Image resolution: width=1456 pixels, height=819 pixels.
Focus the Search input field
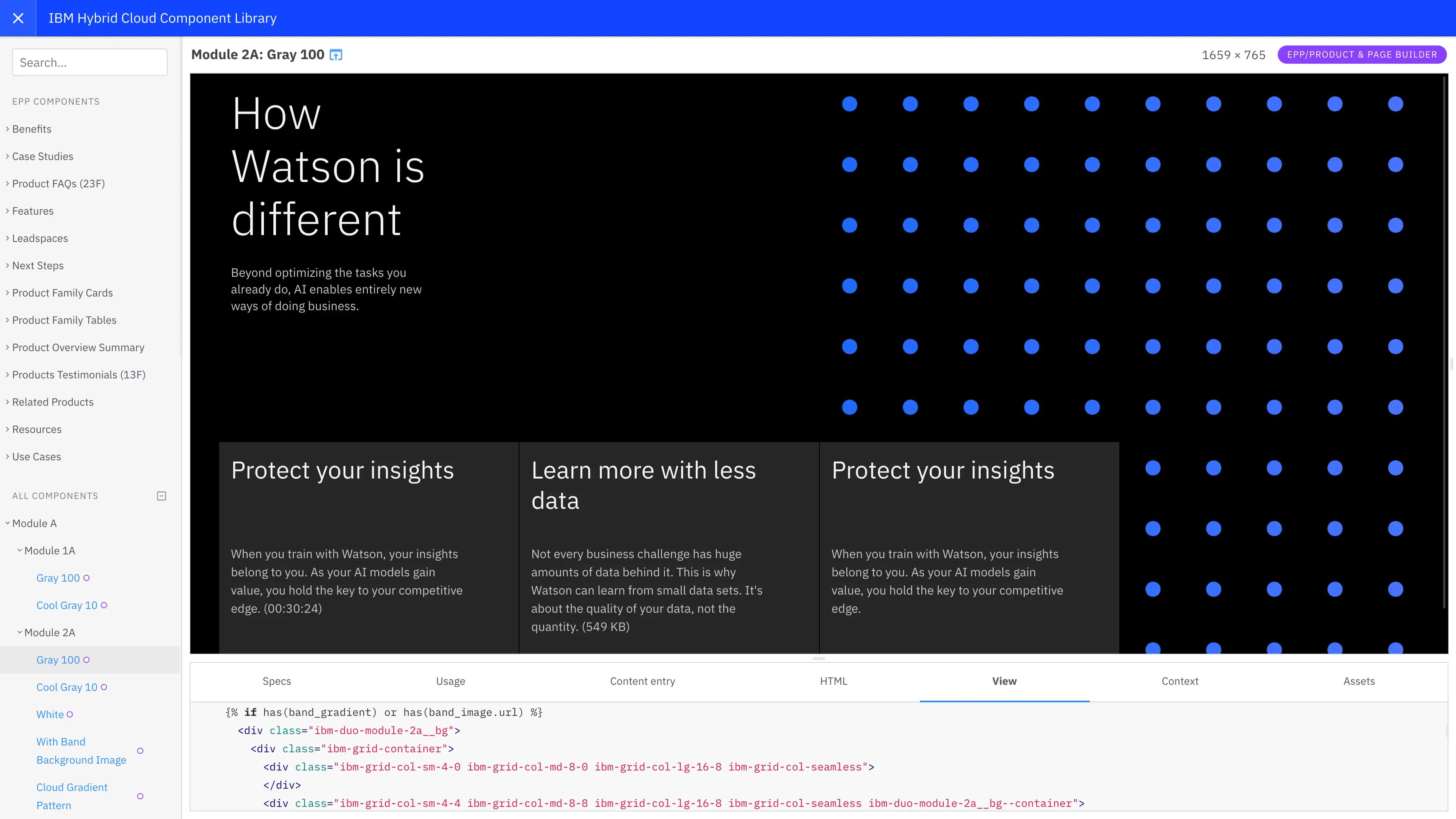[90, 62]
